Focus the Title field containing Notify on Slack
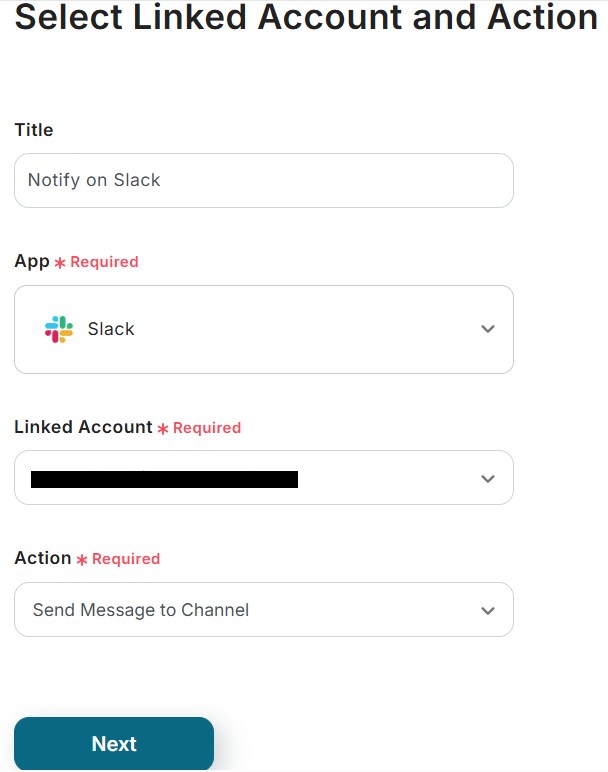 tap(264, 180)
